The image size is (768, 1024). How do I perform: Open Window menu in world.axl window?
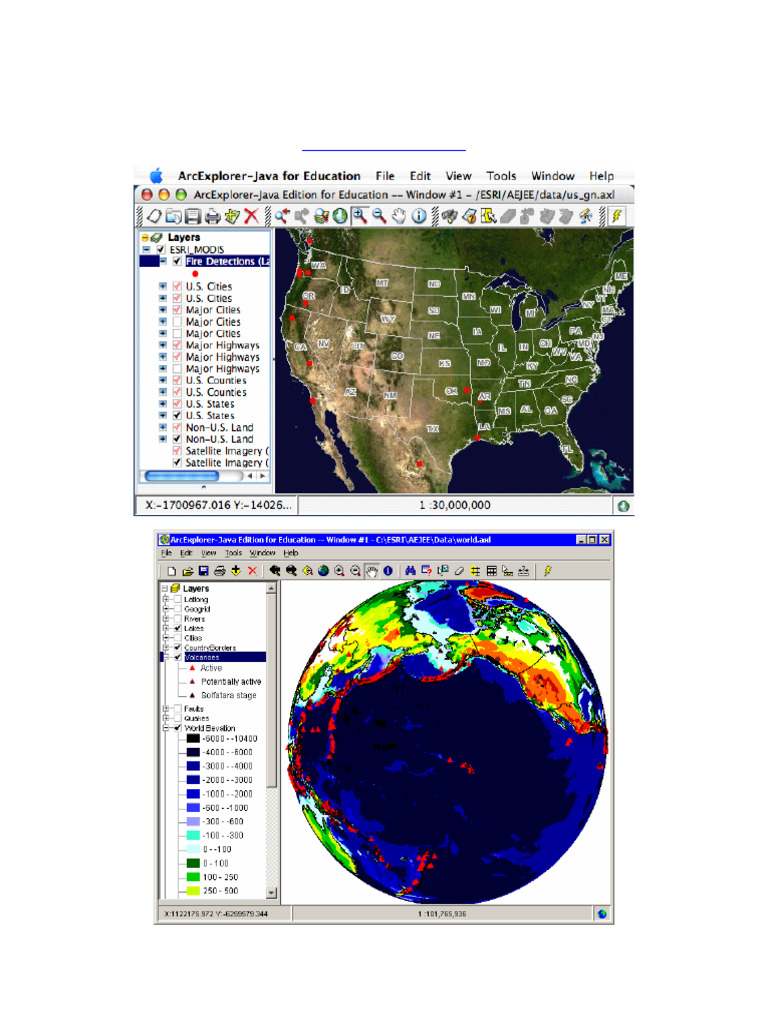(262, 552)
